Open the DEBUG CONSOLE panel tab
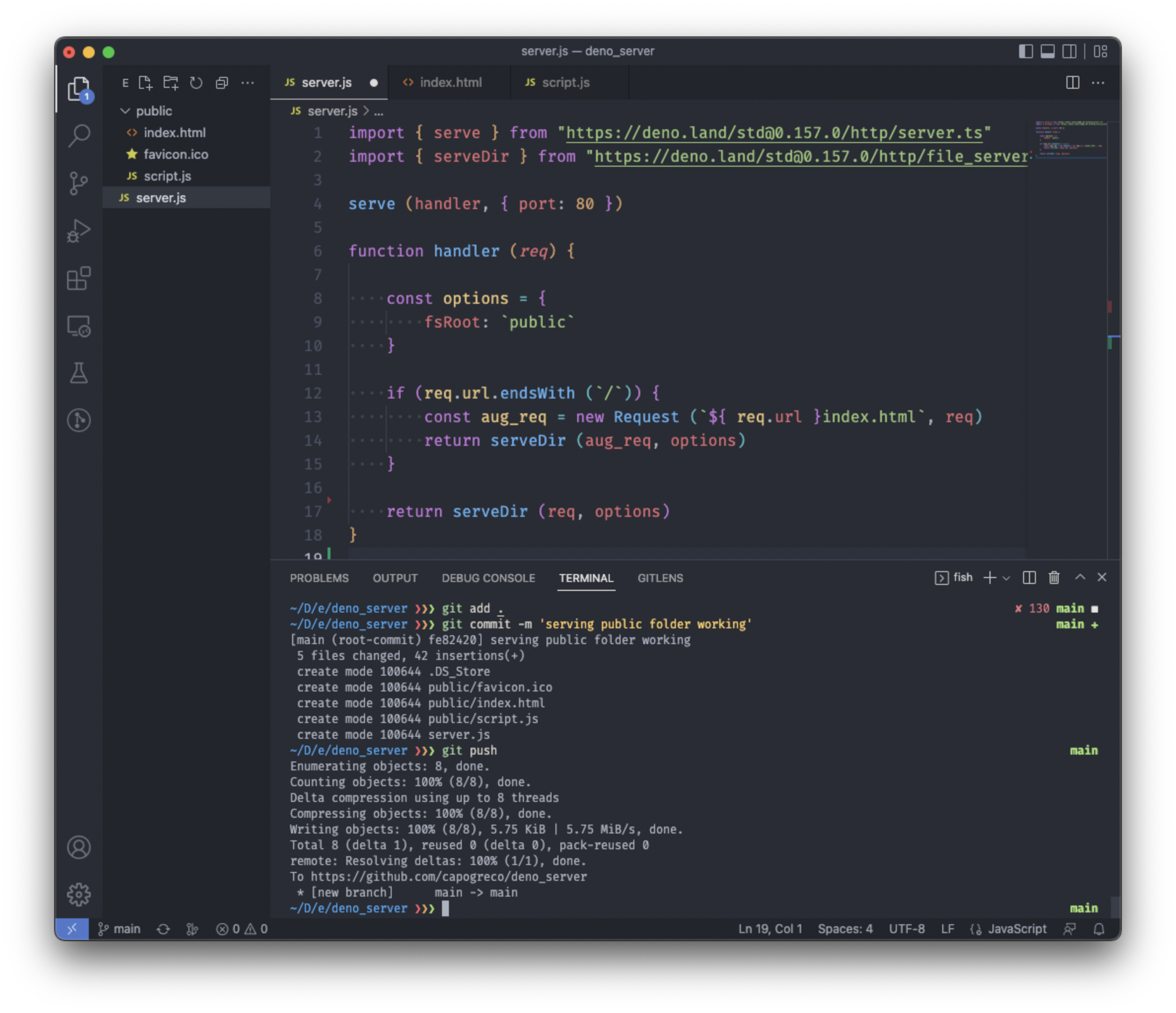Image resolution: width=1176 pixels, height=1013 pixels. pyautogui.click(x=488, y=579)
